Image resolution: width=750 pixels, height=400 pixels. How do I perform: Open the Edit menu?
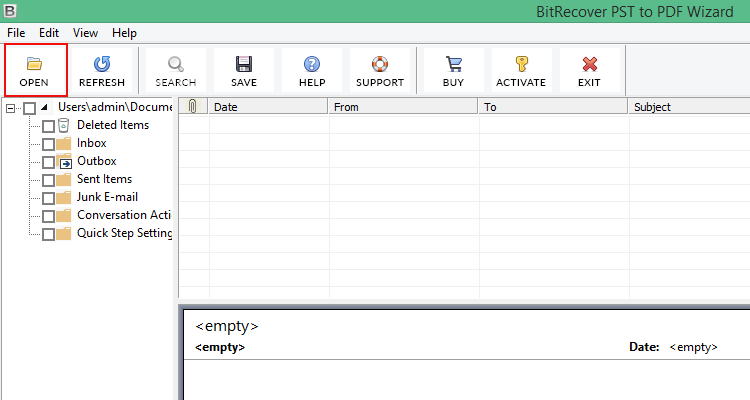[49, 33]
